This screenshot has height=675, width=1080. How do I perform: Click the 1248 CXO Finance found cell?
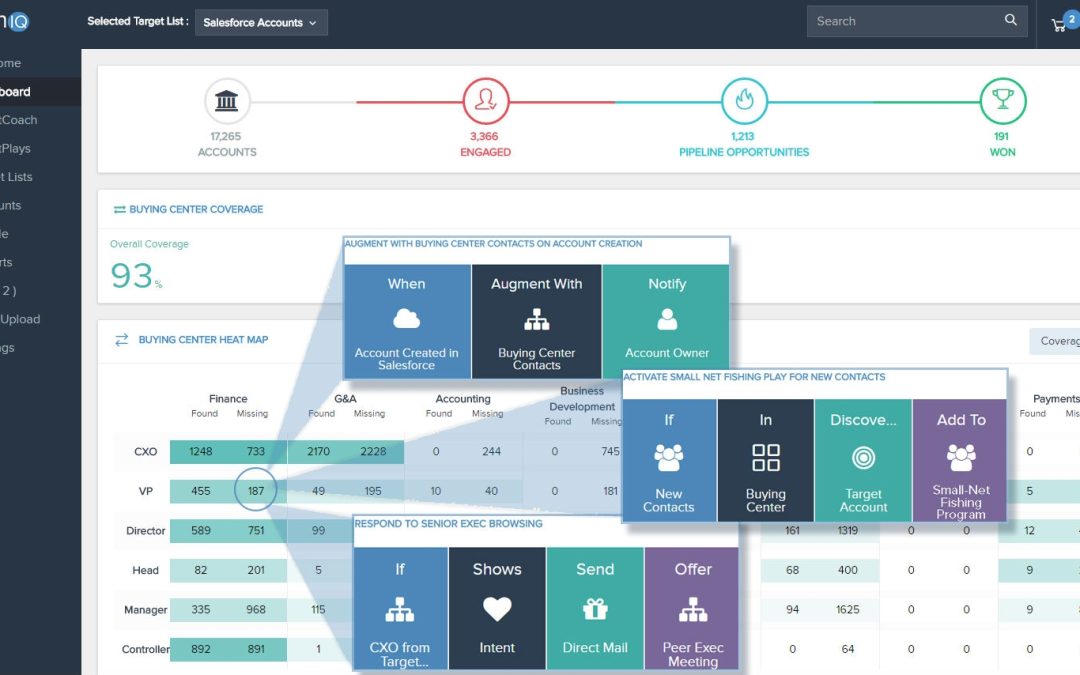point(200,452)
